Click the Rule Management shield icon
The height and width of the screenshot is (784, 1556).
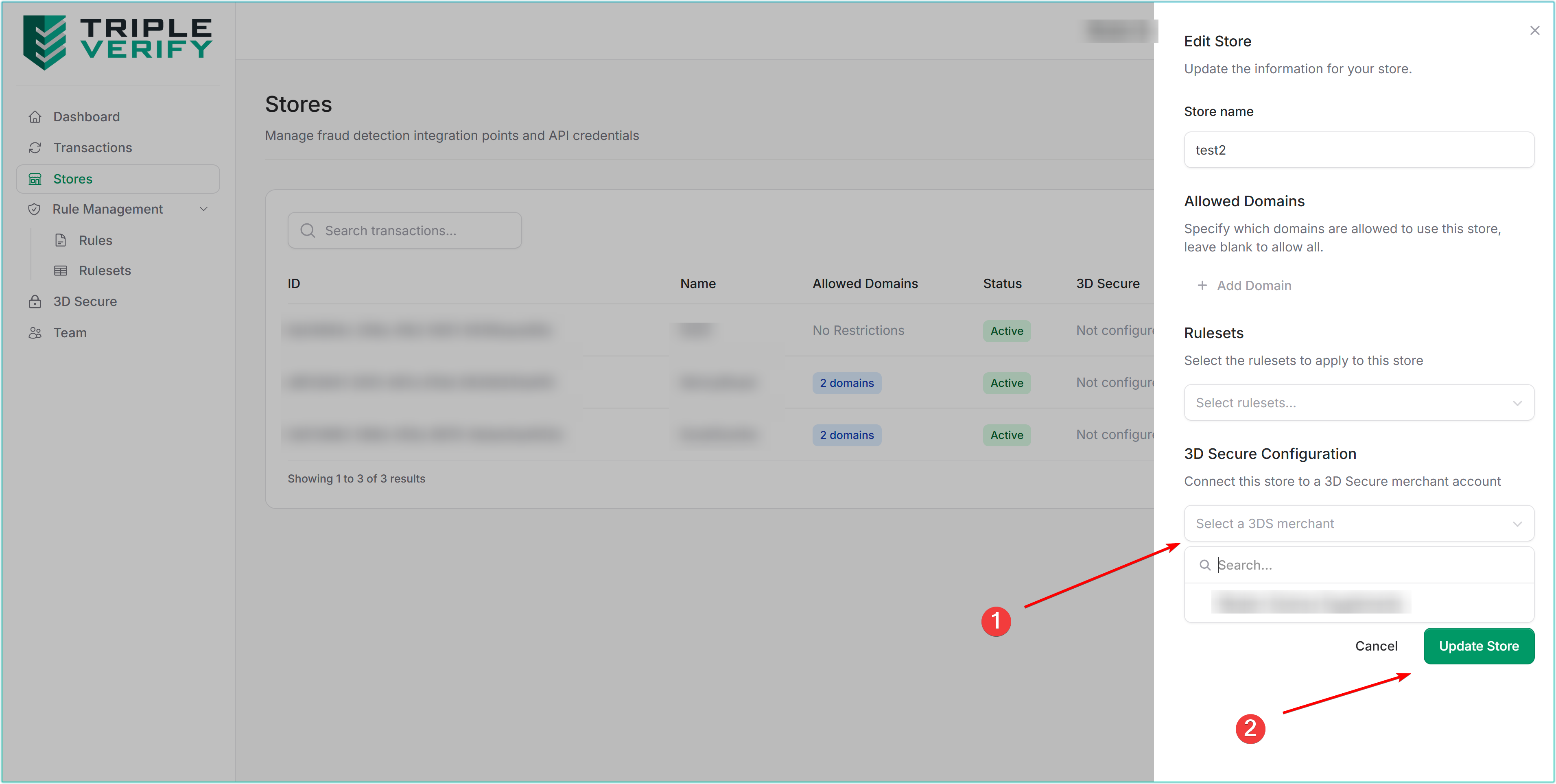35,209
